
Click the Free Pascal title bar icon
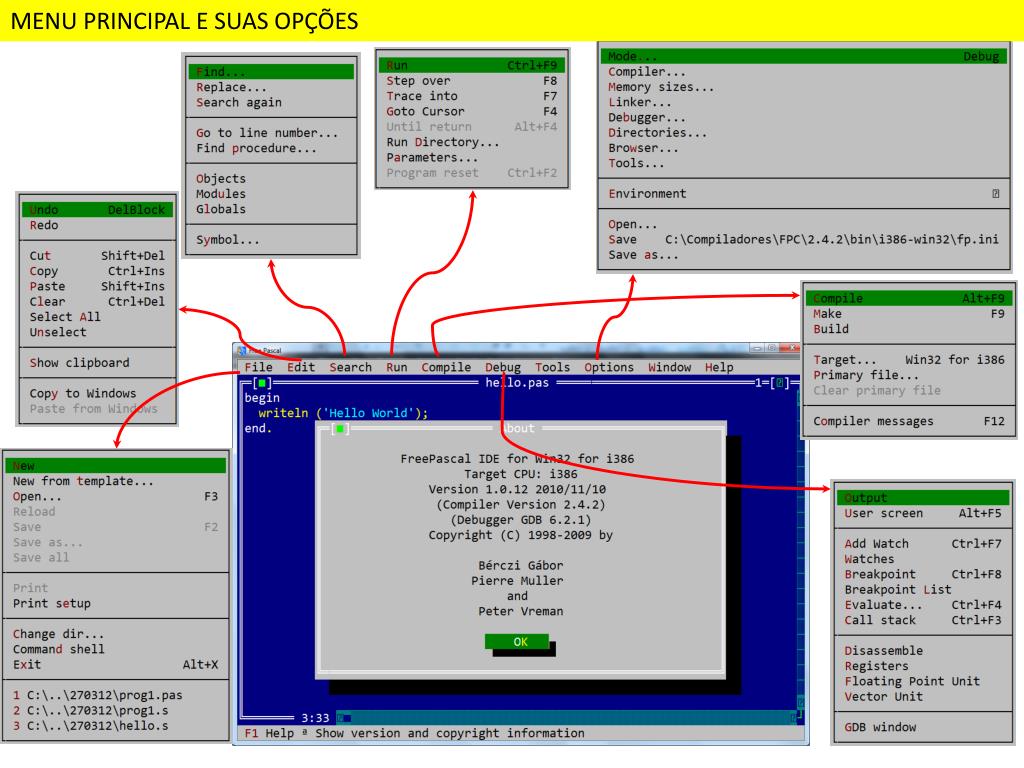click(242, 351)
